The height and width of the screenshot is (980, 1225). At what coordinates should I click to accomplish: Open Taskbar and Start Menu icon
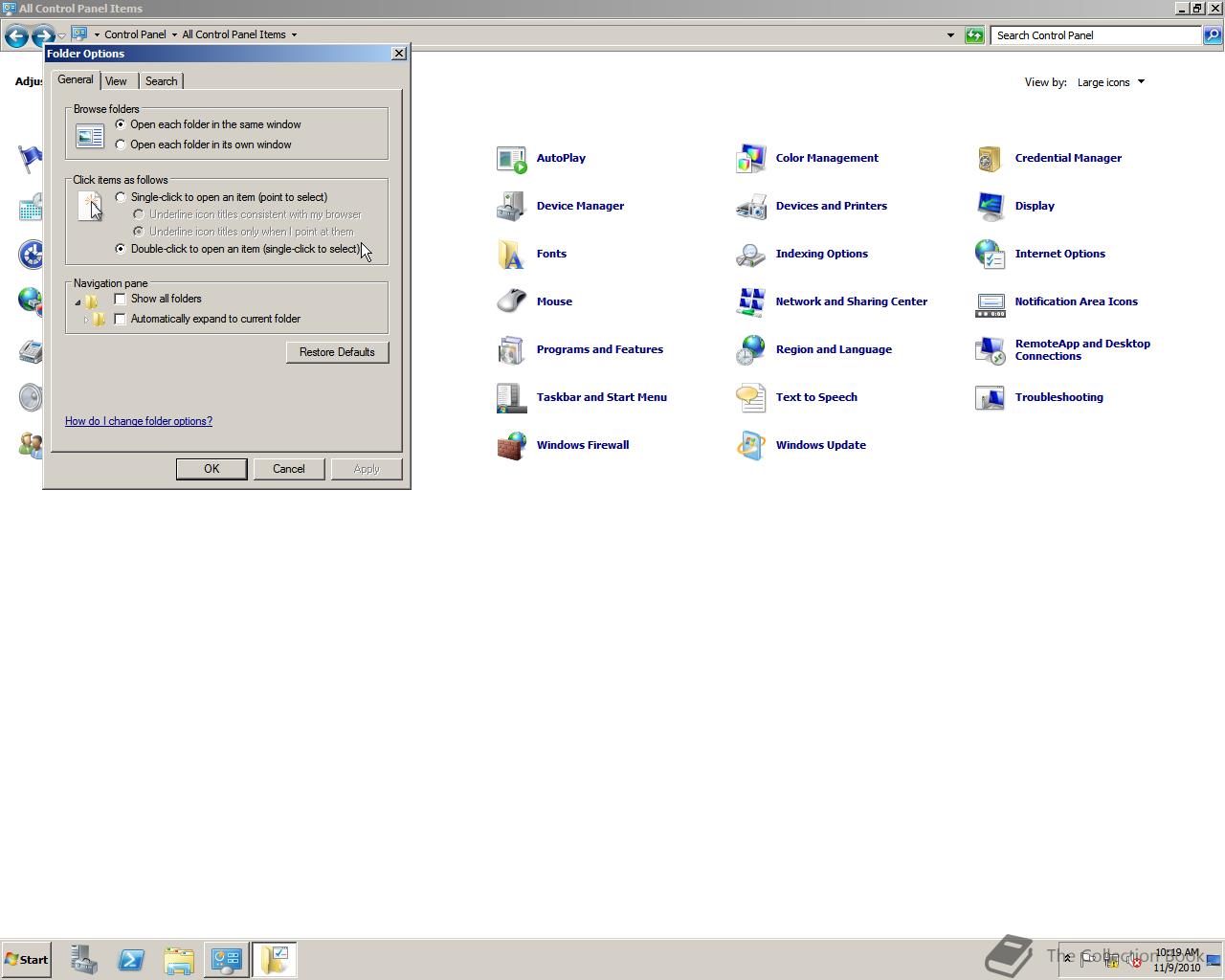[512, 398]
